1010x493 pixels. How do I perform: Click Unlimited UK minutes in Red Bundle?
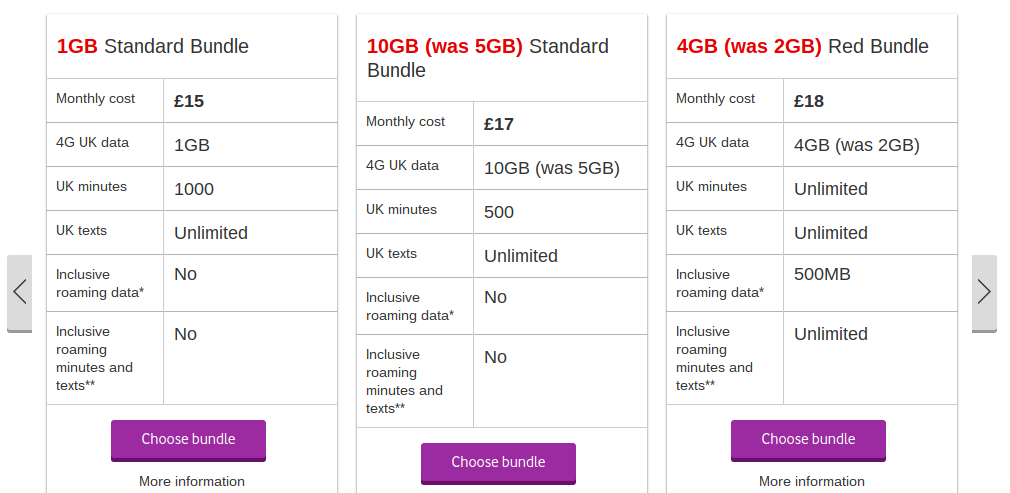[x=830, y=189]
